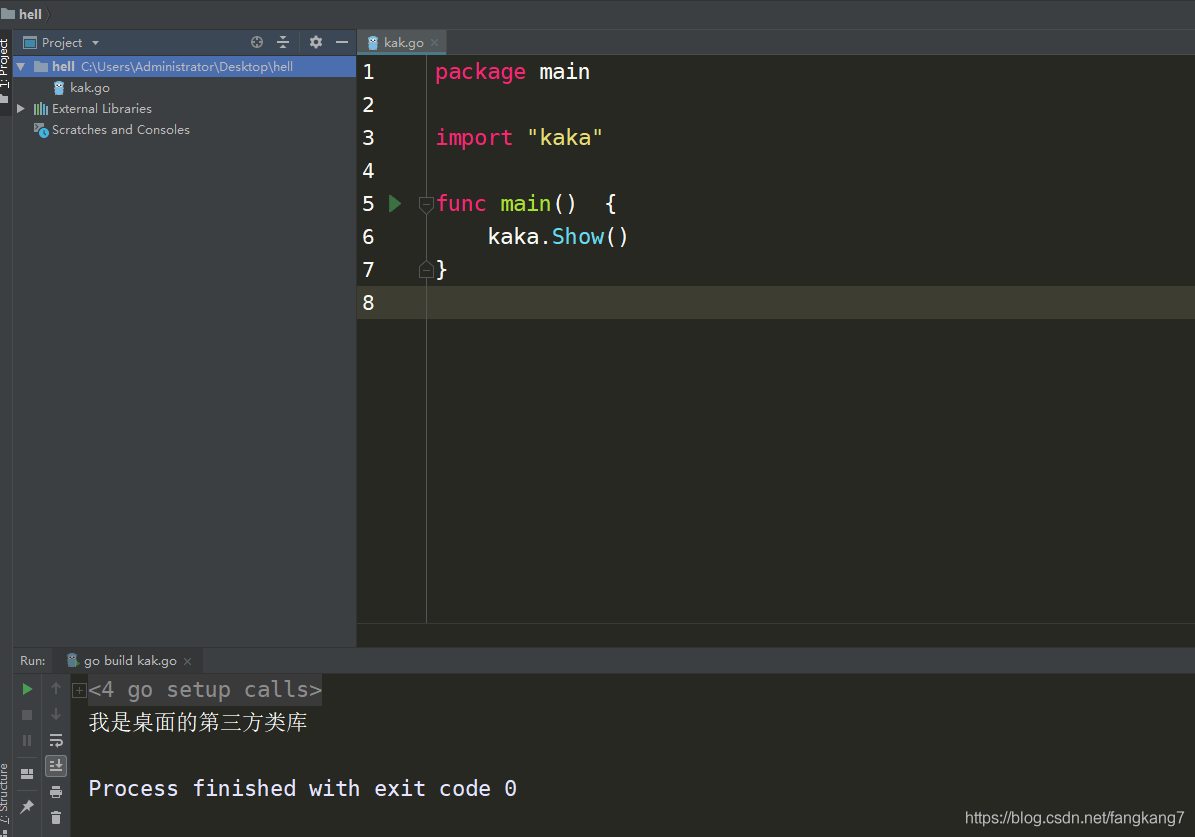Click the go build kak.go run tab
Screen dimensions: 1195x837
tap(130, 661)
